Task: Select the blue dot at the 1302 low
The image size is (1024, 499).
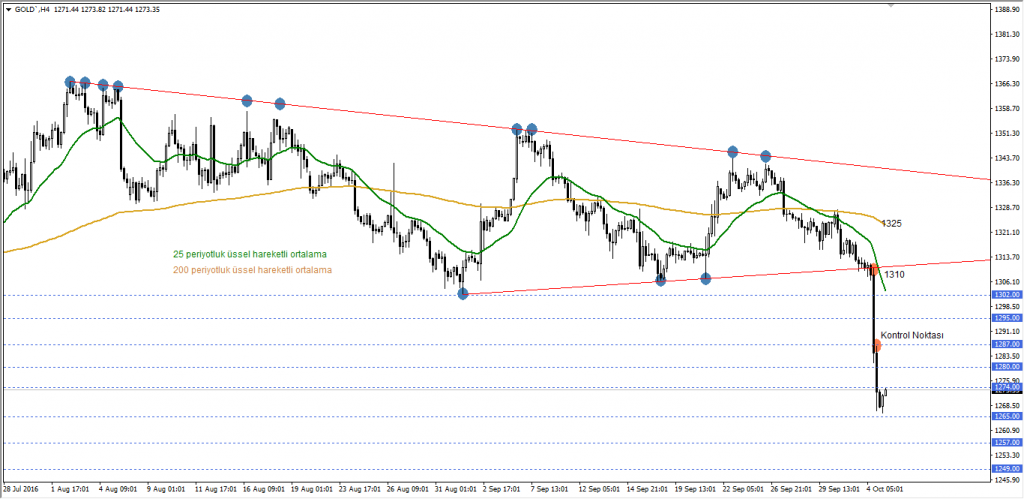Action: pos(463,294)
